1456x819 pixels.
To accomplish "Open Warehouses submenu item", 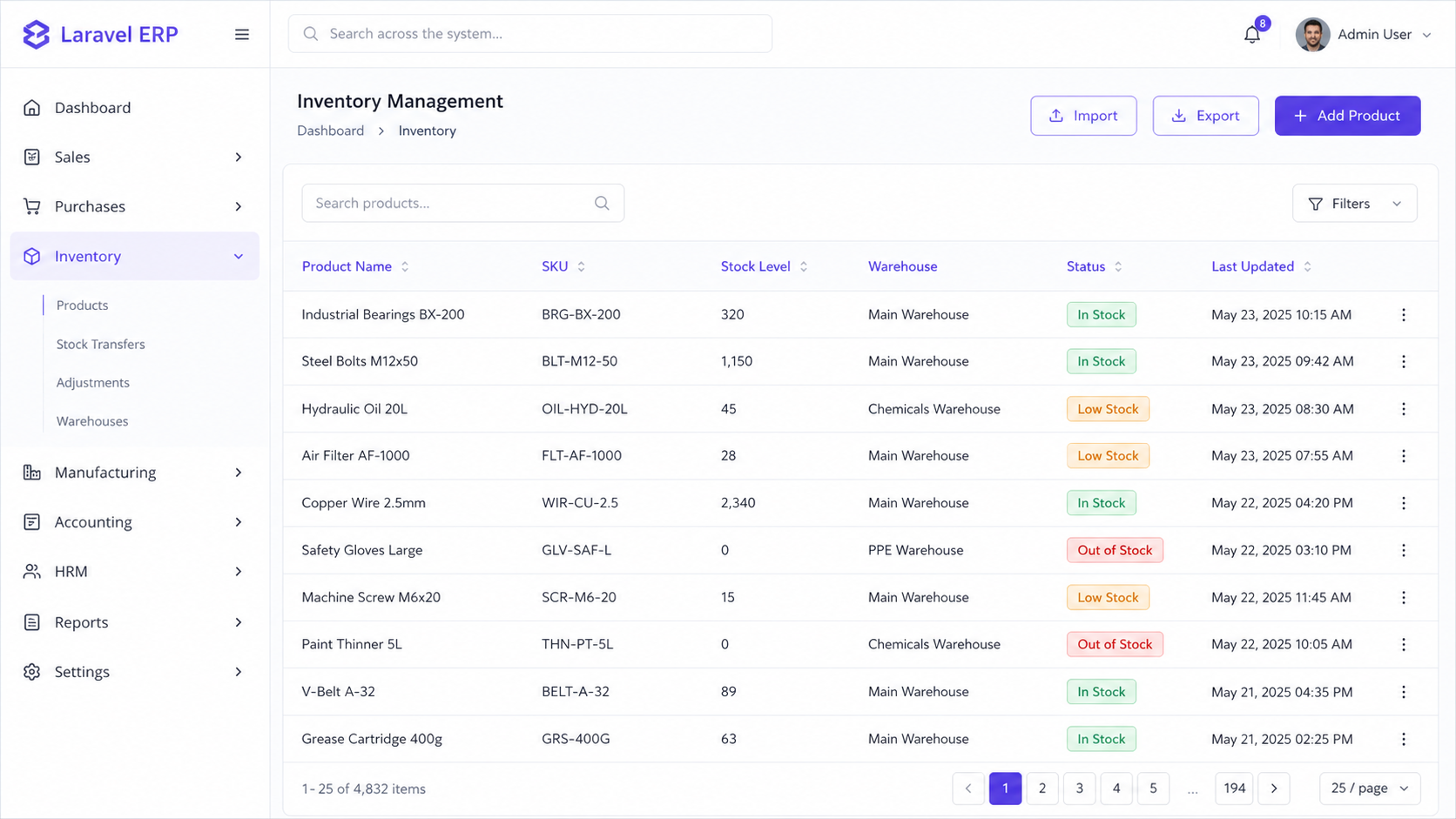I will (x=91, y=420).
